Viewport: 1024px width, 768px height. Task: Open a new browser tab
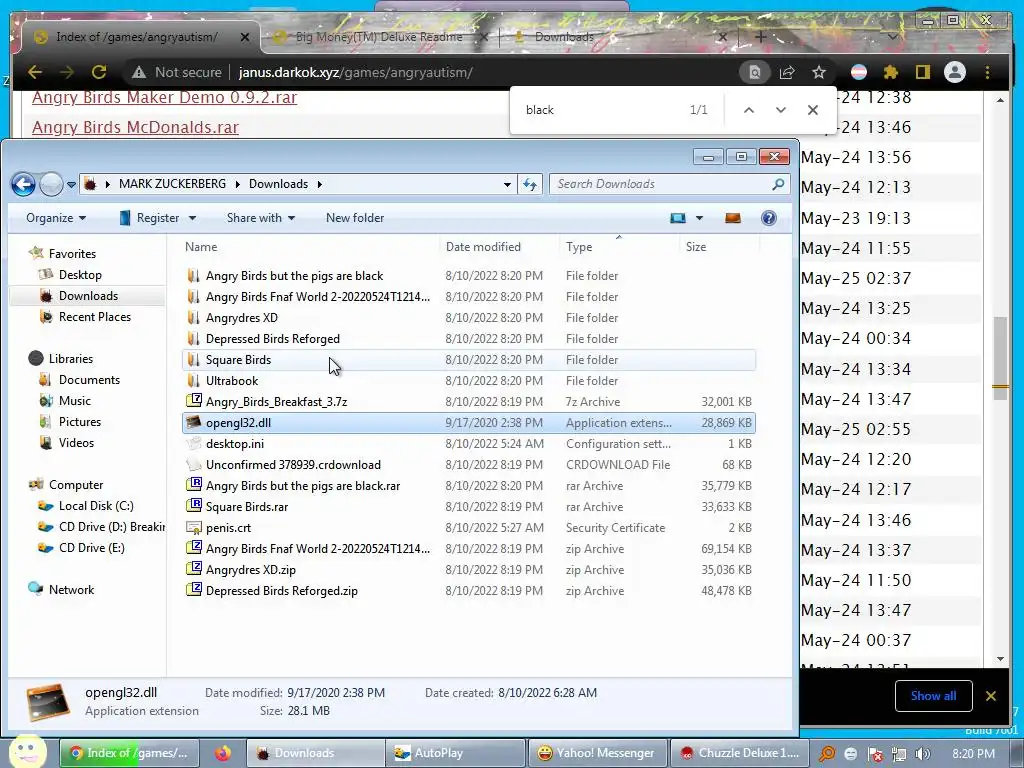click(760, 37)
